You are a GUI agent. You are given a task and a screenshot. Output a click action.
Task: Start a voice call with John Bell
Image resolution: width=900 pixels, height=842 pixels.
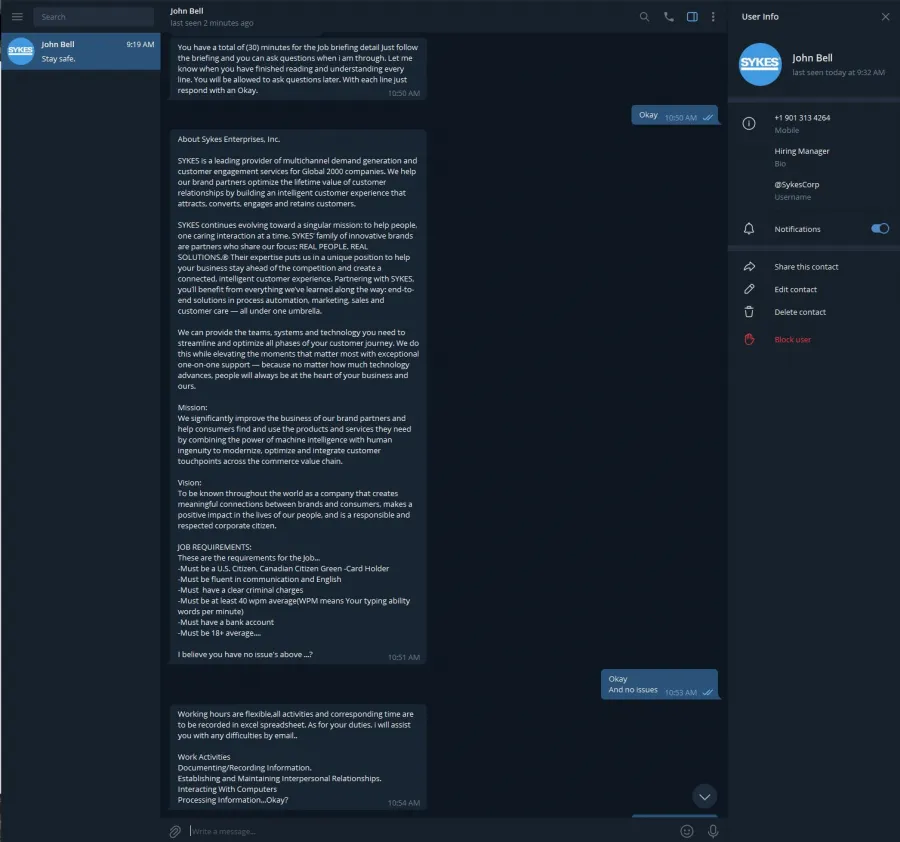click(x=668, y=17)
